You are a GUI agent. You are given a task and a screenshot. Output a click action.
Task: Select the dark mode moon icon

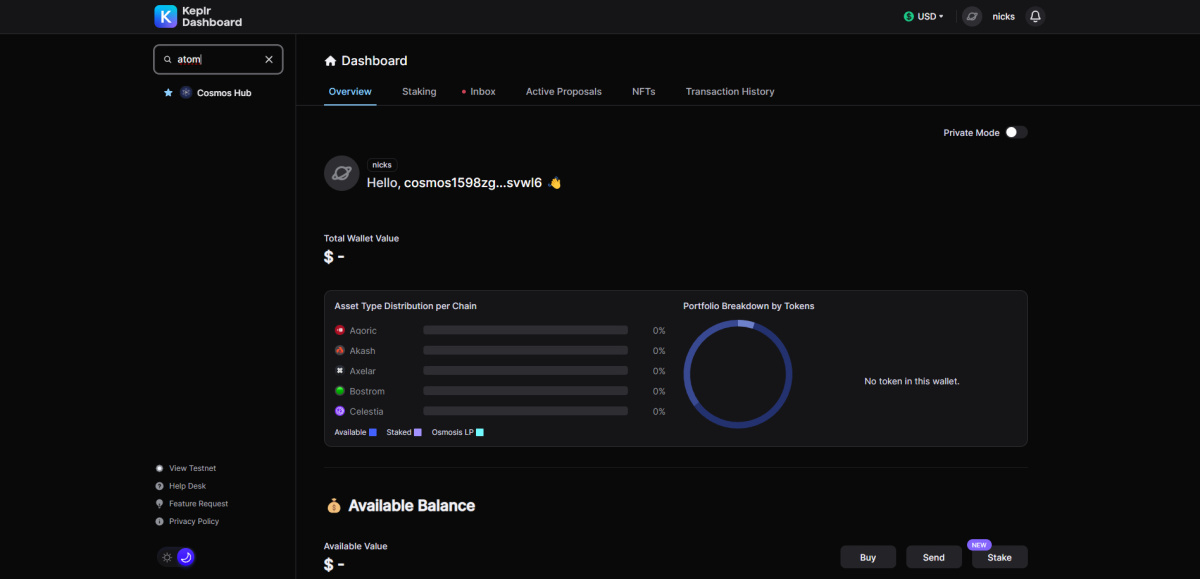[x=185, y=557]
